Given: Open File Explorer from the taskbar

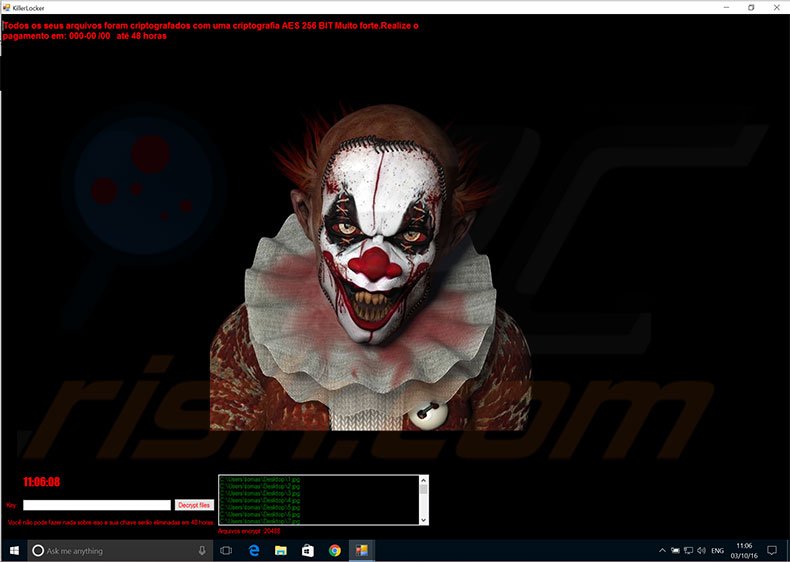Looking at the screenshot, I should click(281, 551).
